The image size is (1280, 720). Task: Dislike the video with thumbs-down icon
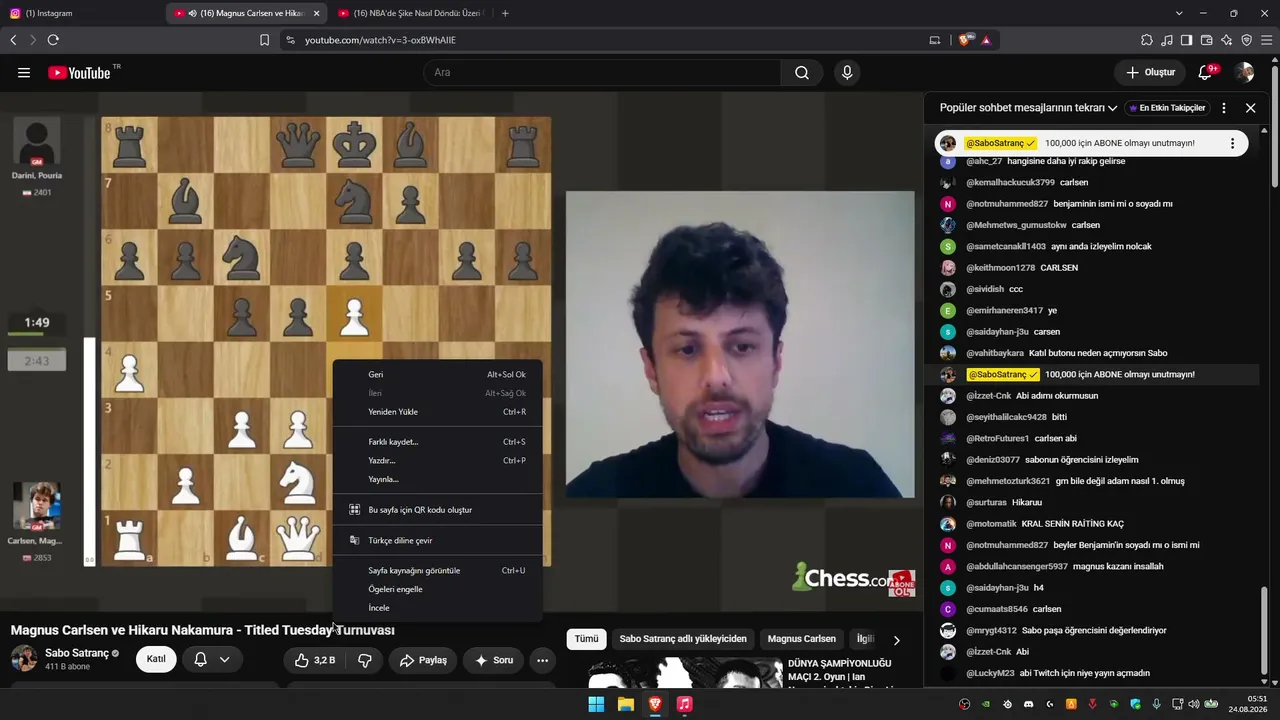[x=365, y=660]
